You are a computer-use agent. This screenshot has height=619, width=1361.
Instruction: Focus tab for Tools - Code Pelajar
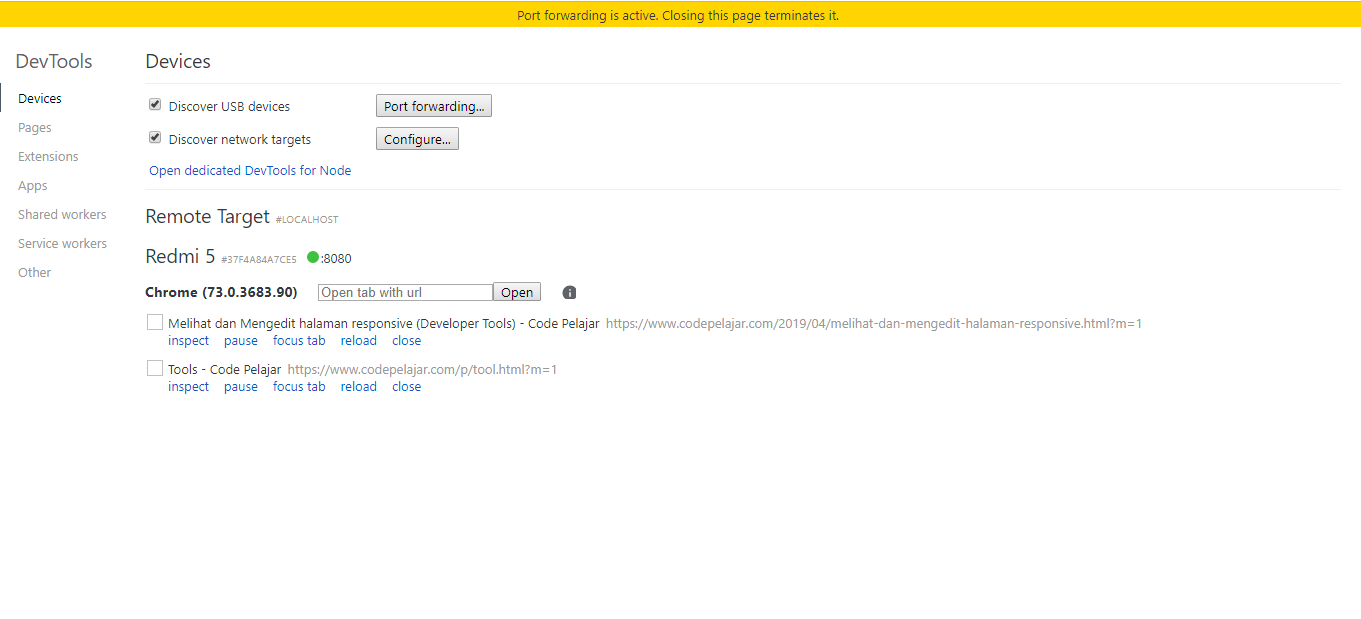click(299, 386)
